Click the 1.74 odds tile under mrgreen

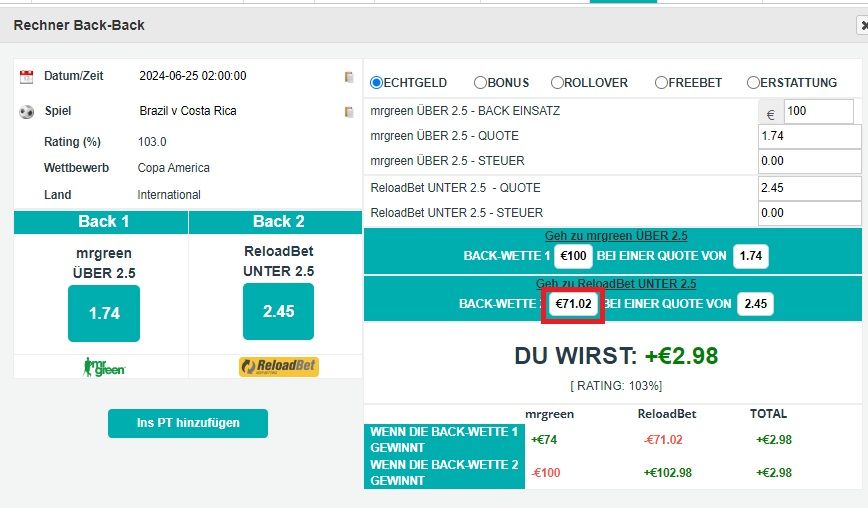[104, 313]
